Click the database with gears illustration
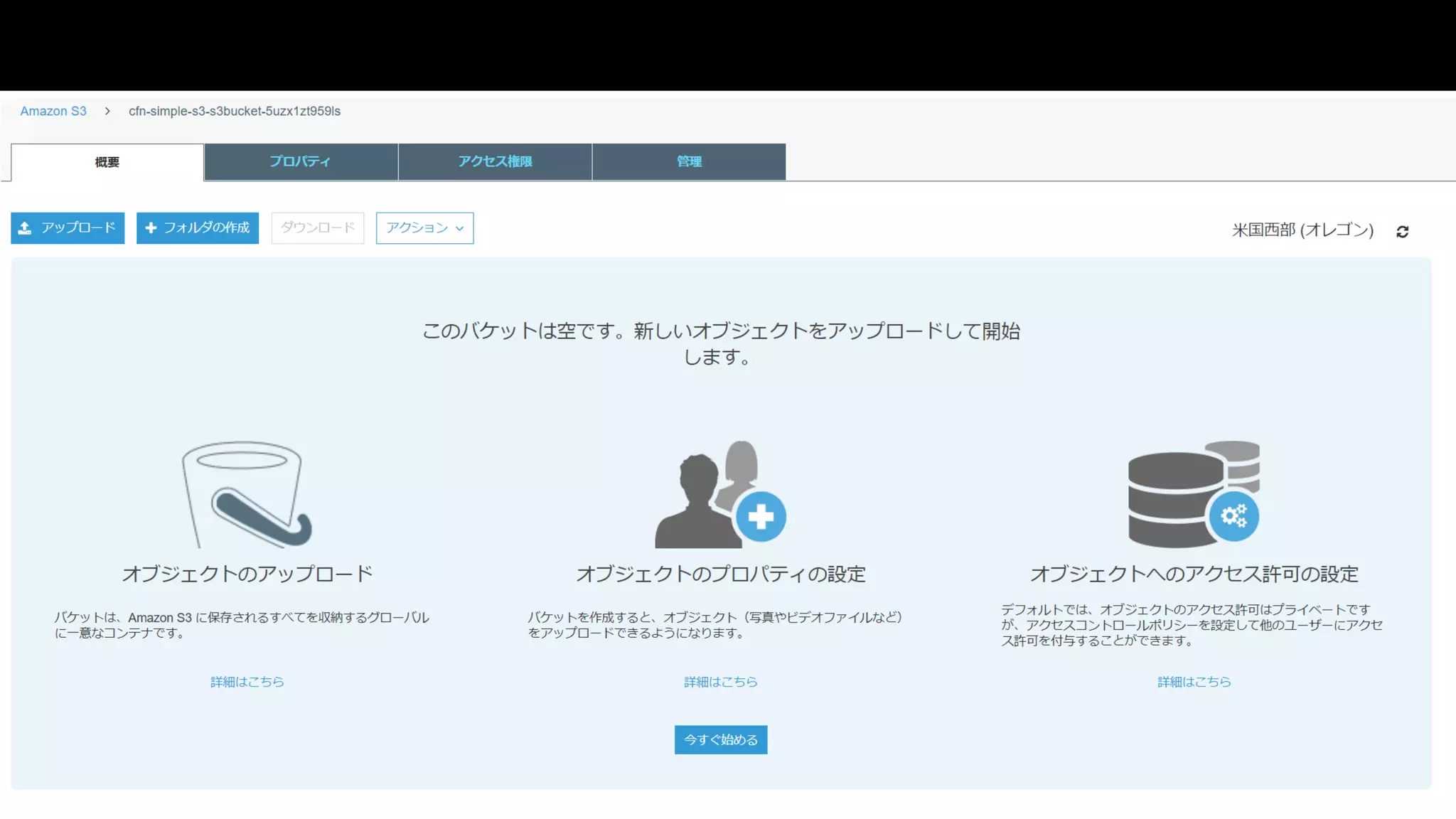 [x=1194, y=494]
